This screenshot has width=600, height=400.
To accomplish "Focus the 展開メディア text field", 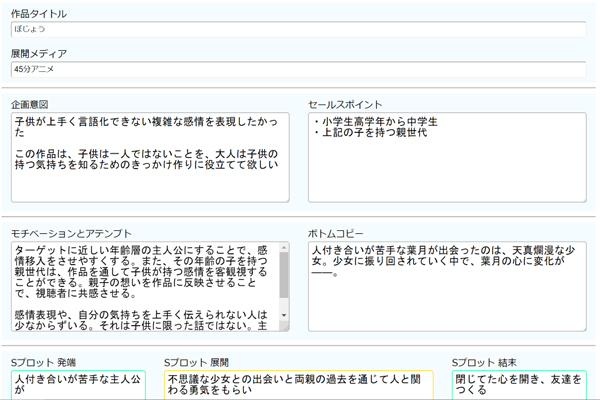I will point(297,70).
